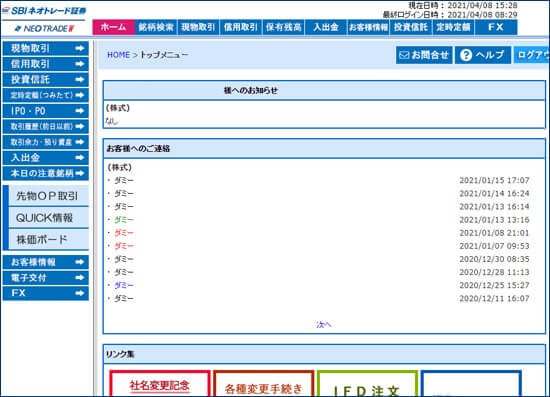Open the blue ダミー notice dated 2020/12/25 15:27

(124, 285)
